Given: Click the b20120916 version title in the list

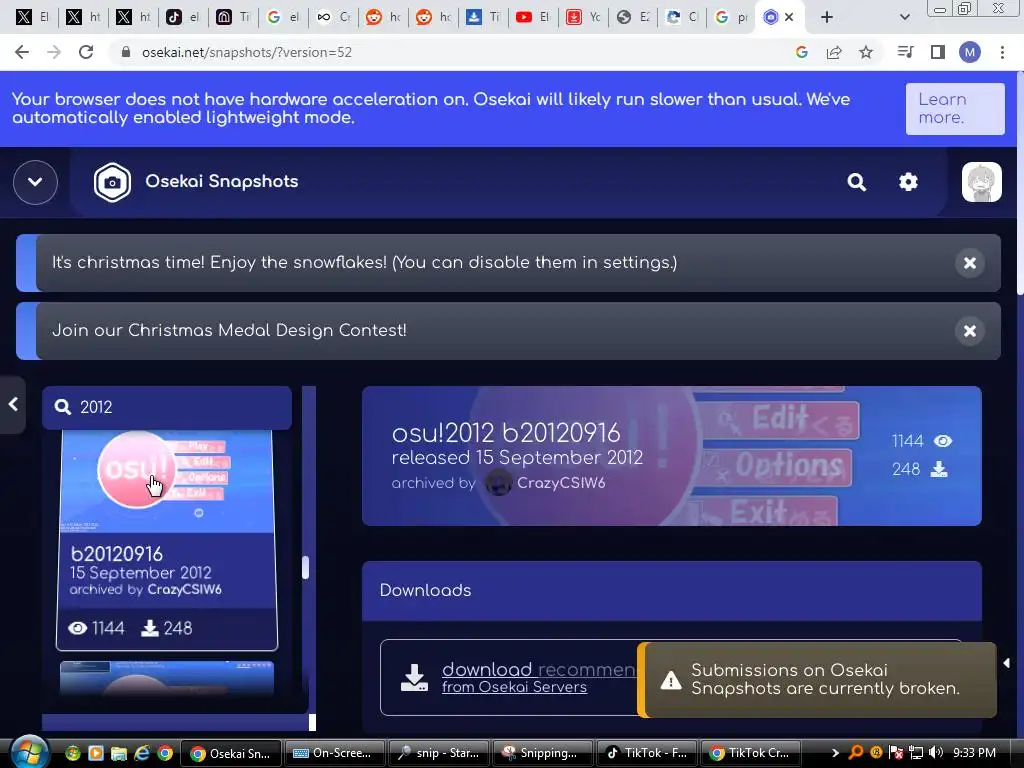Looking at the screenshot, I should point(117,554).
